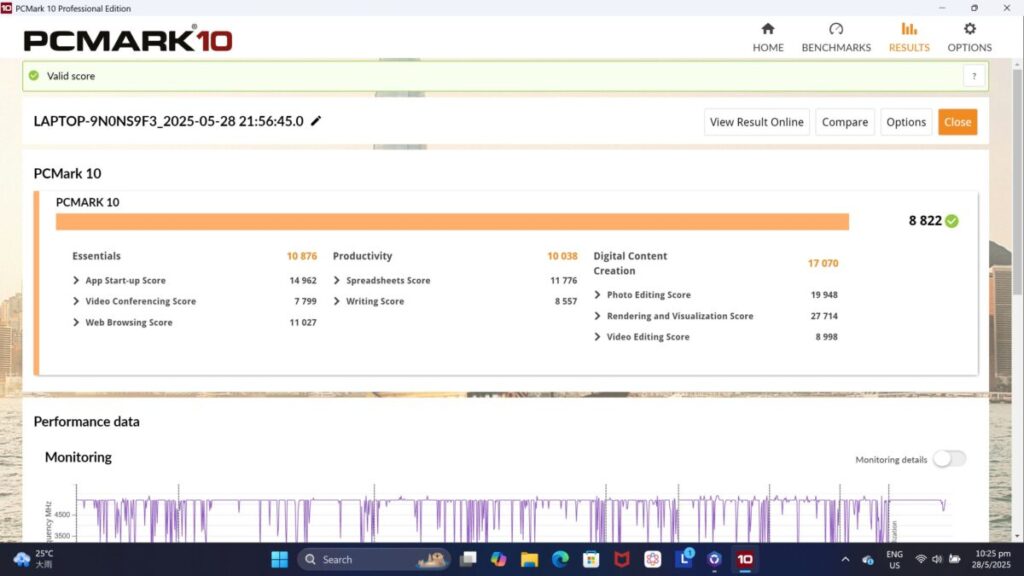Image resolution: width=1024 pixels, height=576 pixels.
Task: Click the App Start-up value 14 962
Action: pyautogui.click(x=303, y=280)
